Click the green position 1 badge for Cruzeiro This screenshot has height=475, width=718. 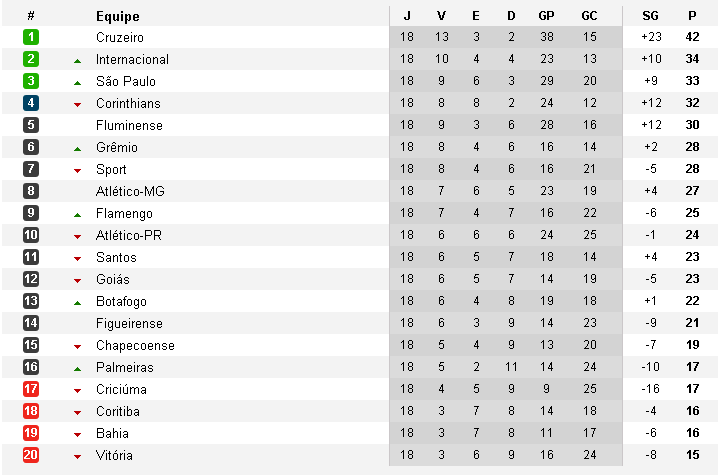point(31,37)
